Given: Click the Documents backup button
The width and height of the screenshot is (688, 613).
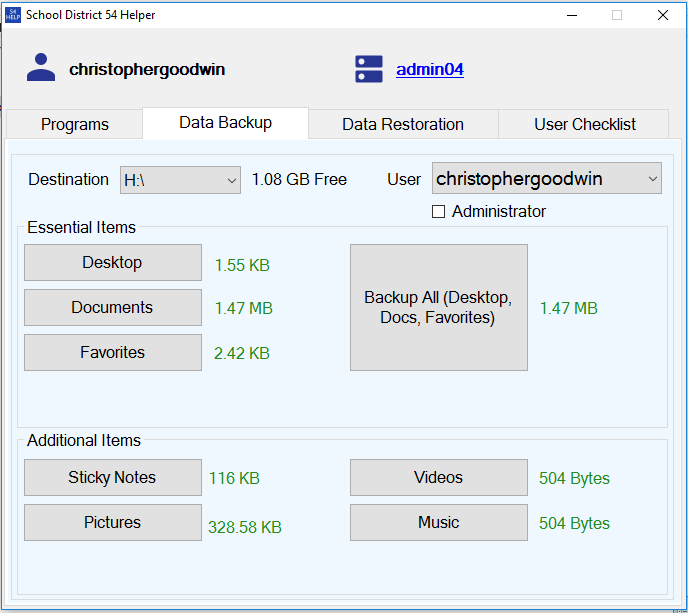Looking at the screenshot, I should (x=112, y=308).
